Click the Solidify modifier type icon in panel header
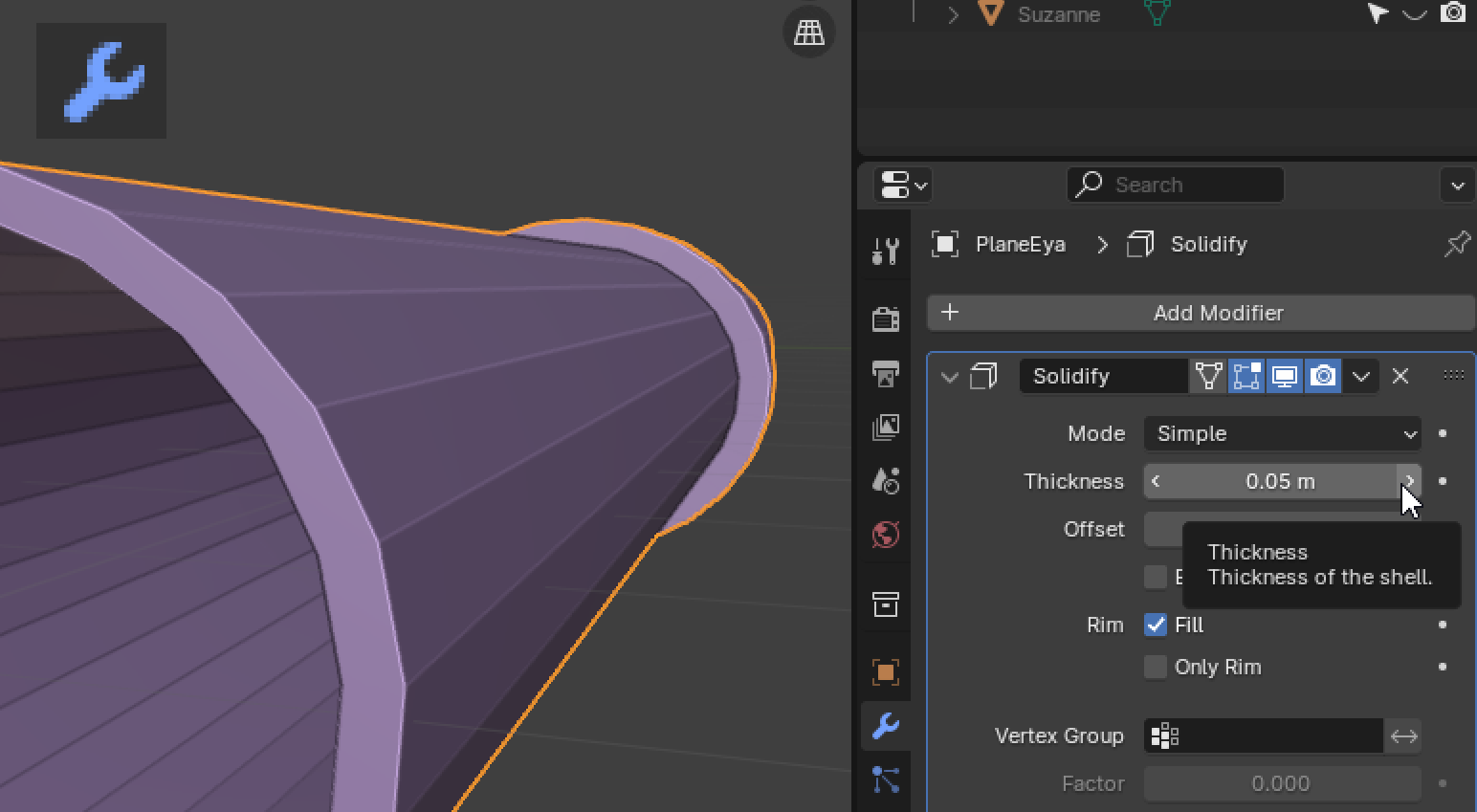Viewport: 1477px width, 812px height. coord(983,376)
